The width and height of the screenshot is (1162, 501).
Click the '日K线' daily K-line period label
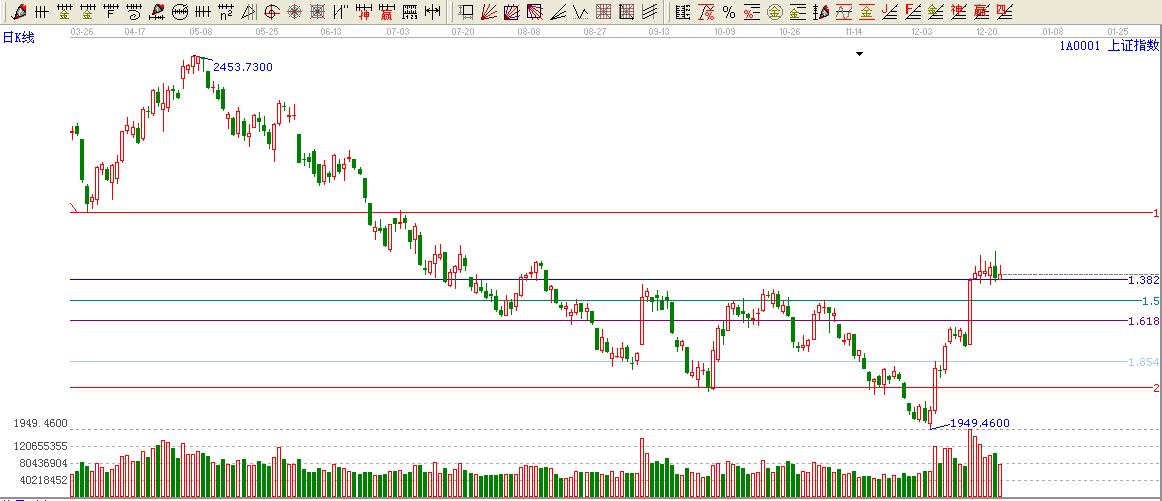click(19, 37)
